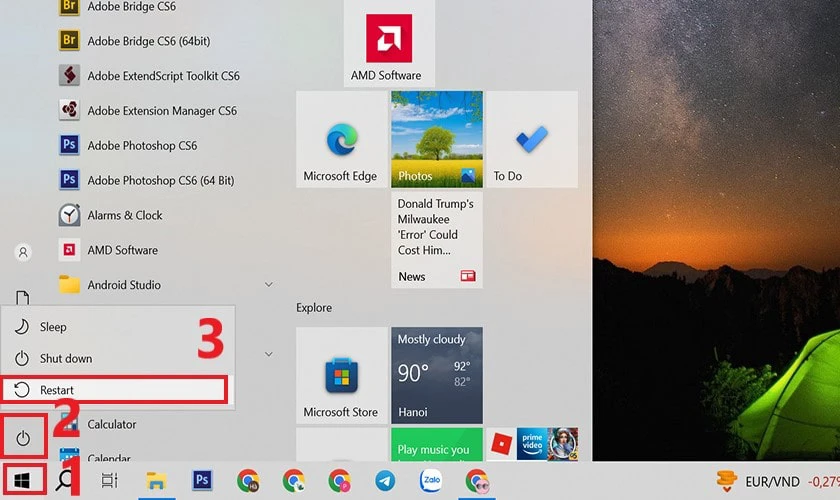Click the EUR/VND taskbar widget
The width and height of the screenshot is (840, 500).
click(x=778, y=481)
